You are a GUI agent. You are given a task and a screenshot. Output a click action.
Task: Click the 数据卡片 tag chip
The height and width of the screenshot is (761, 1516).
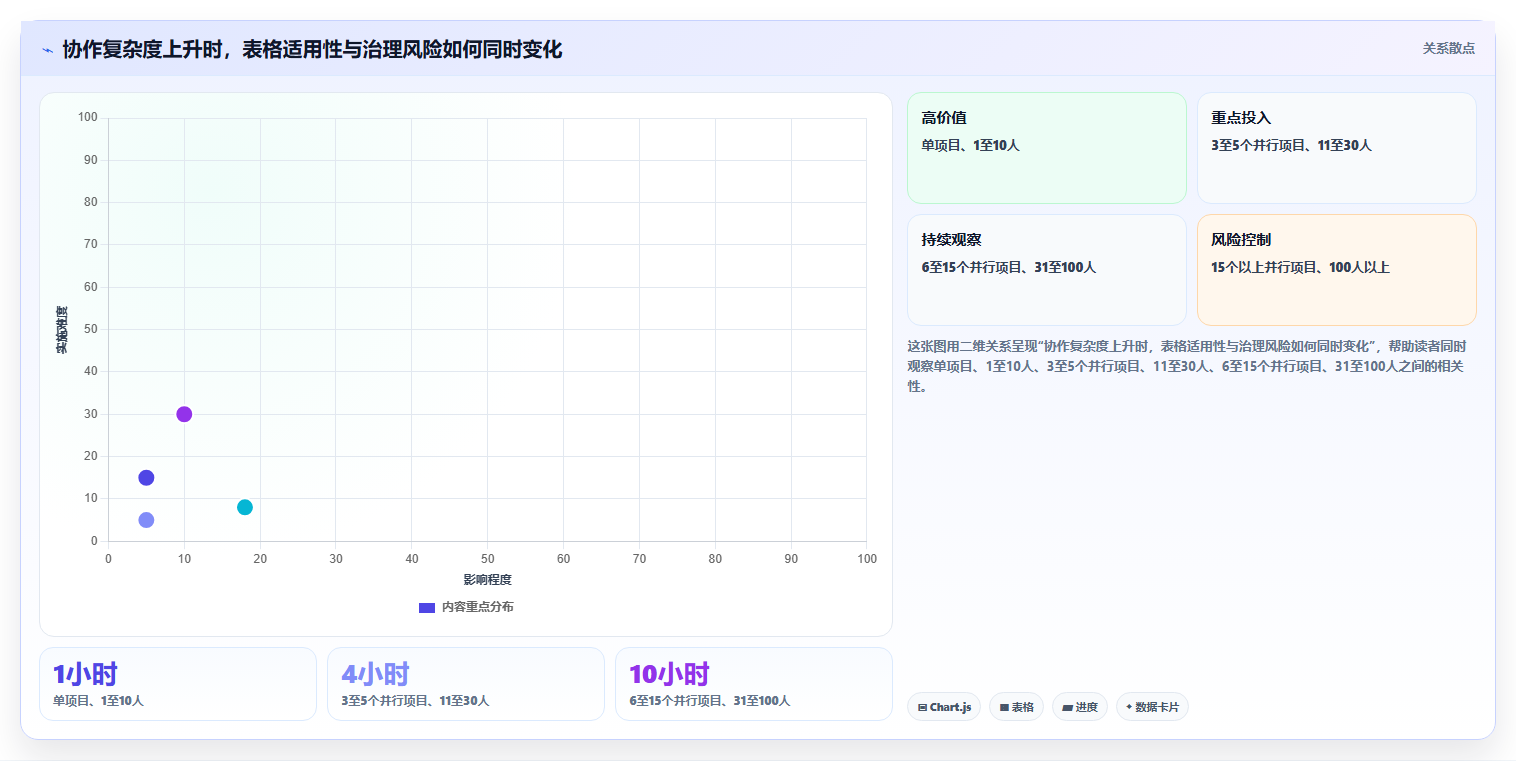tap(1152, 707)
